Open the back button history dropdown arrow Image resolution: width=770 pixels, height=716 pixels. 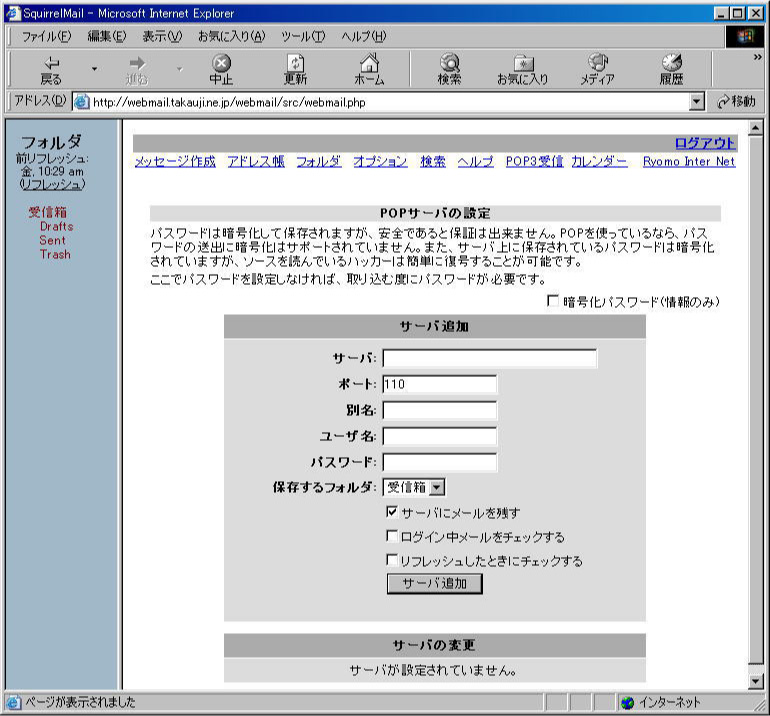pyautogui.click(x=94, y=69)
